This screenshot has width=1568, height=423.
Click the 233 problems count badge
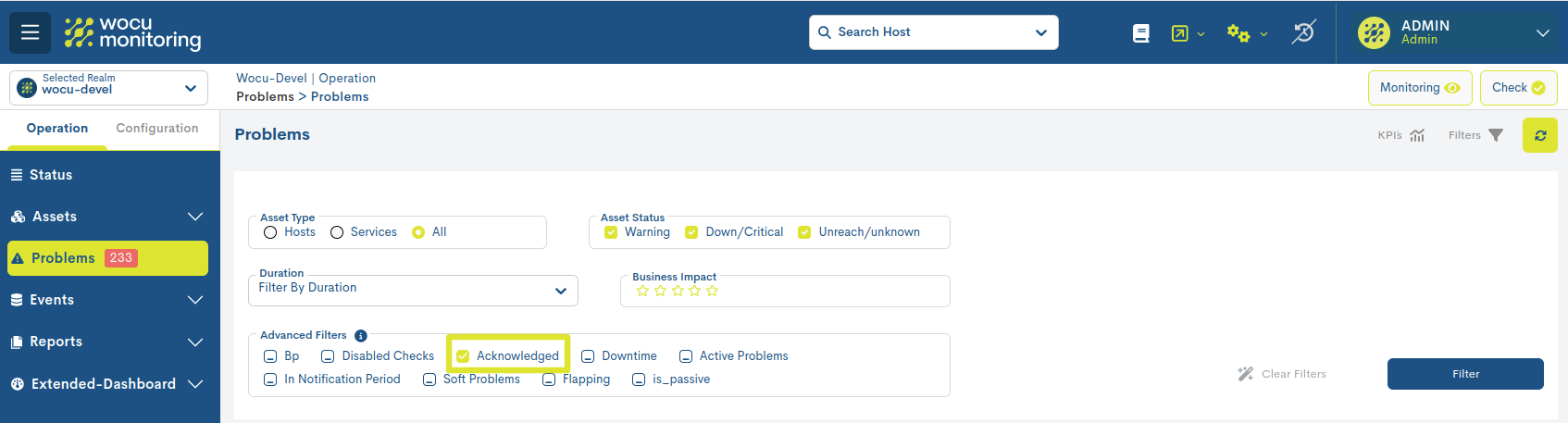point(121,258)
